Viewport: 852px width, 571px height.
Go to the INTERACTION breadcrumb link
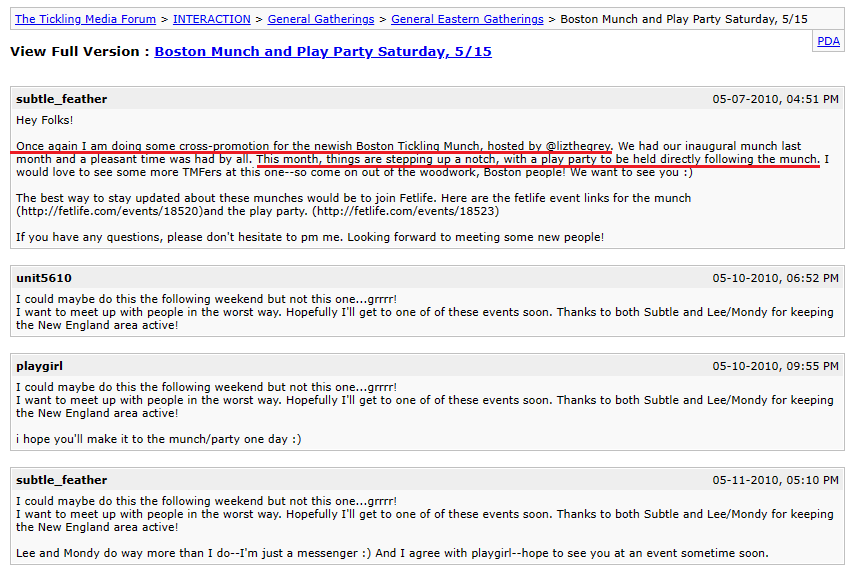pyautogui.click(x=211, y=19)
